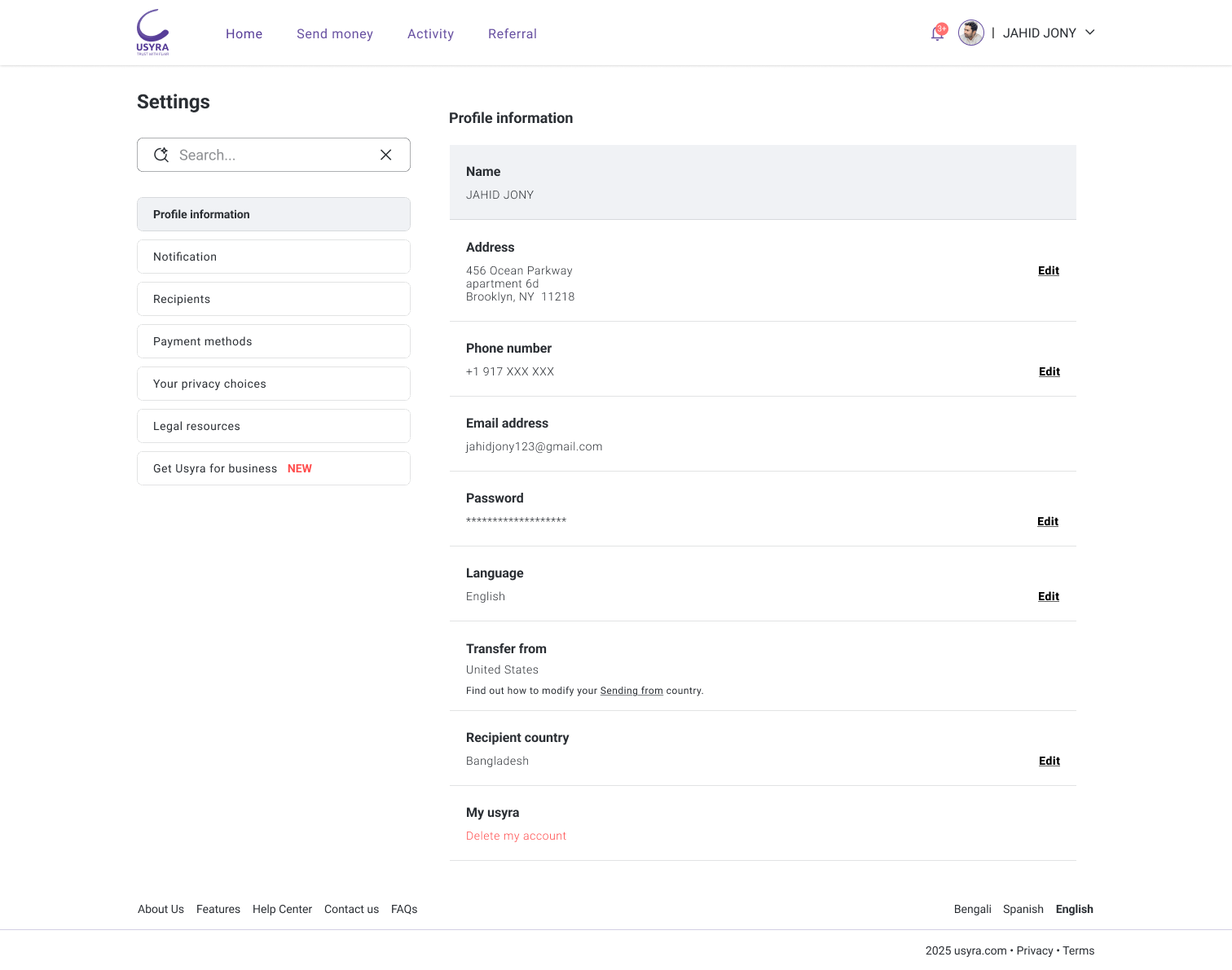The width and height of the screenshot is (1232, 970).
Task: Go to Send money tab
Action: pos(335,33)
